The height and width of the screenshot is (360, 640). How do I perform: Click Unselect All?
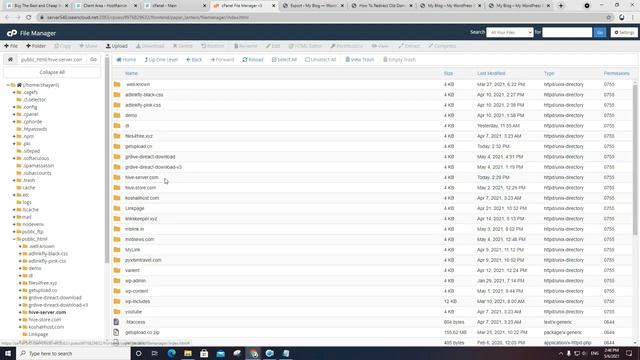(320, 60)
